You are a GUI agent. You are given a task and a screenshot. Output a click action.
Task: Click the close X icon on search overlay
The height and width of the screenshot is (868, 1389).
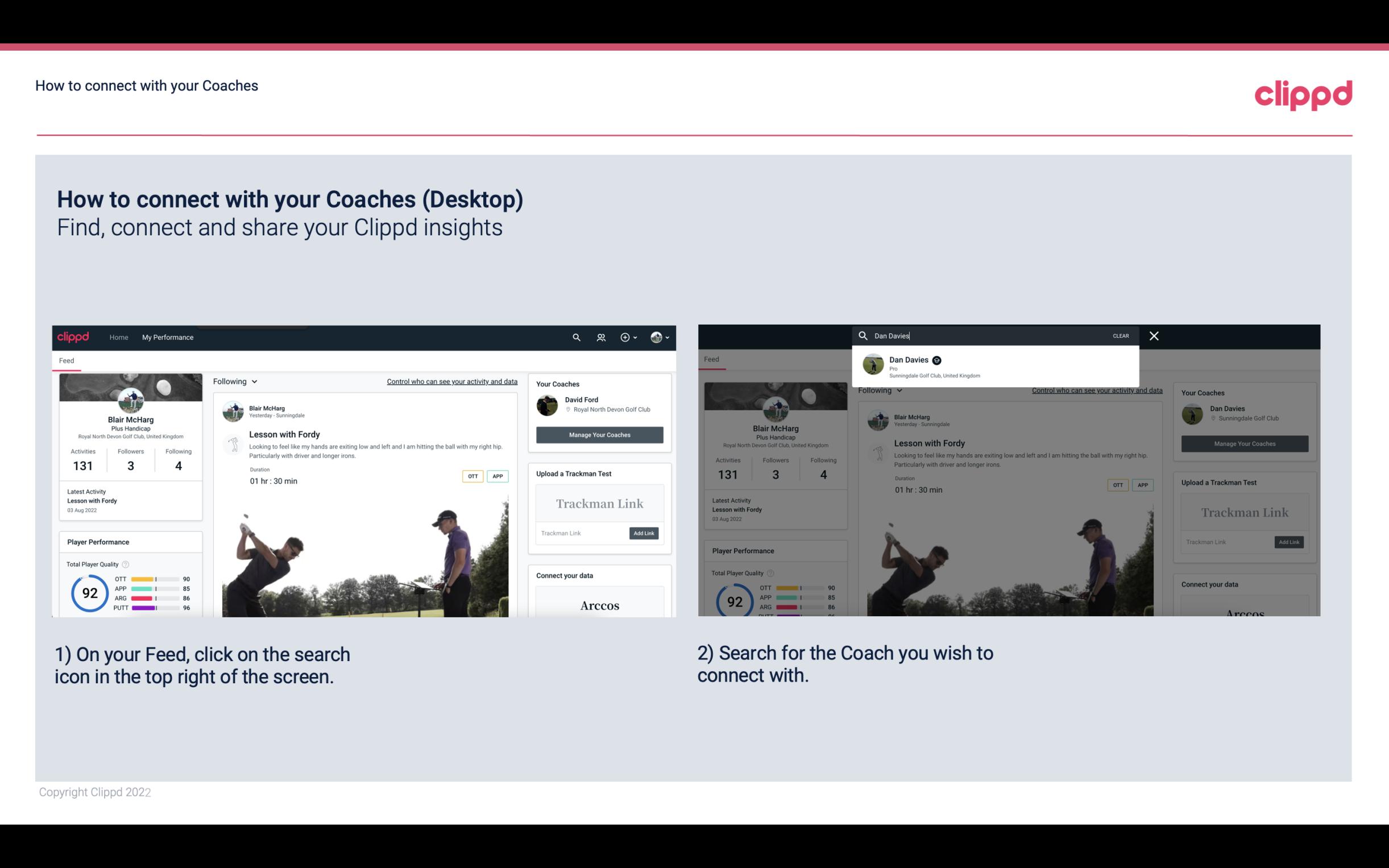click(x=1155, y=336)
